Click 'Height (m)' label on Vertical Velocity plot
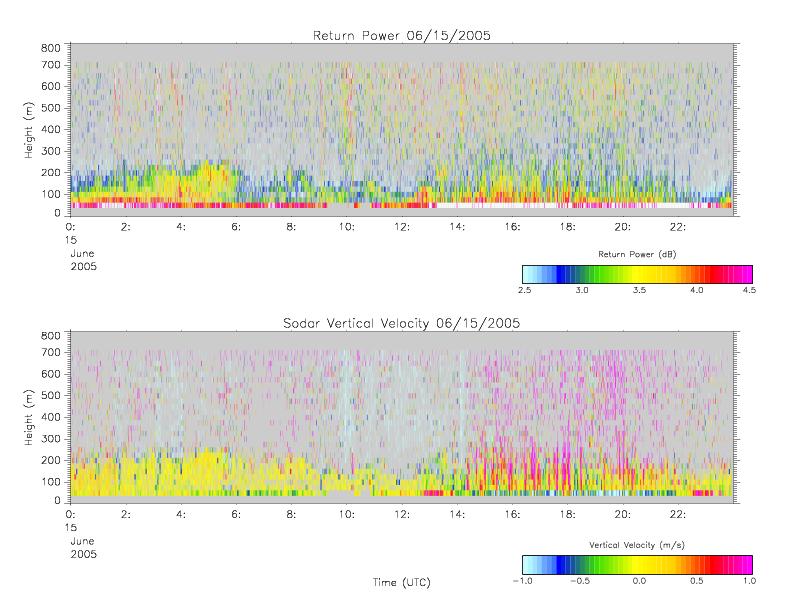791x611 pixels. point(29,417)
